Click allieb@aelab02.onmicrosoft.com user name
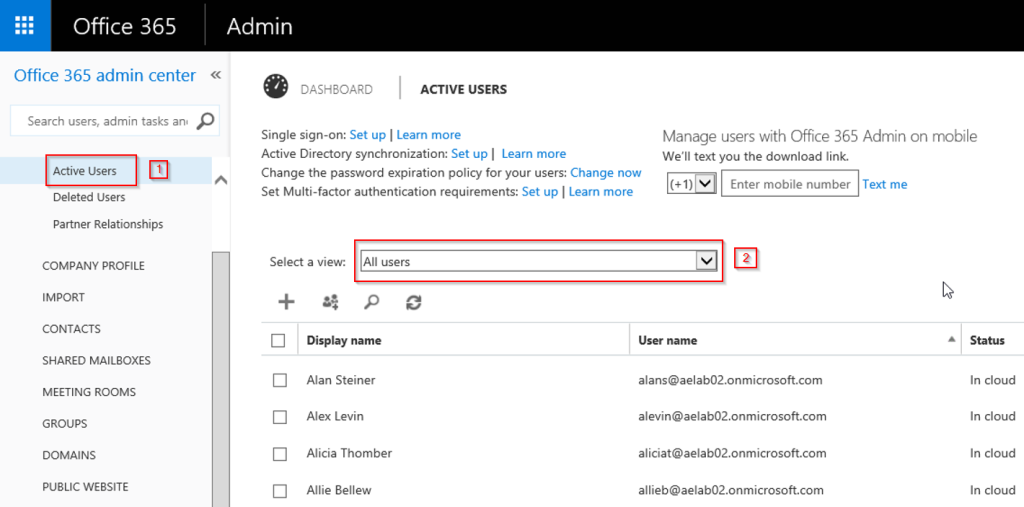Screen dimensions: 1024x507 click(731, 490)
